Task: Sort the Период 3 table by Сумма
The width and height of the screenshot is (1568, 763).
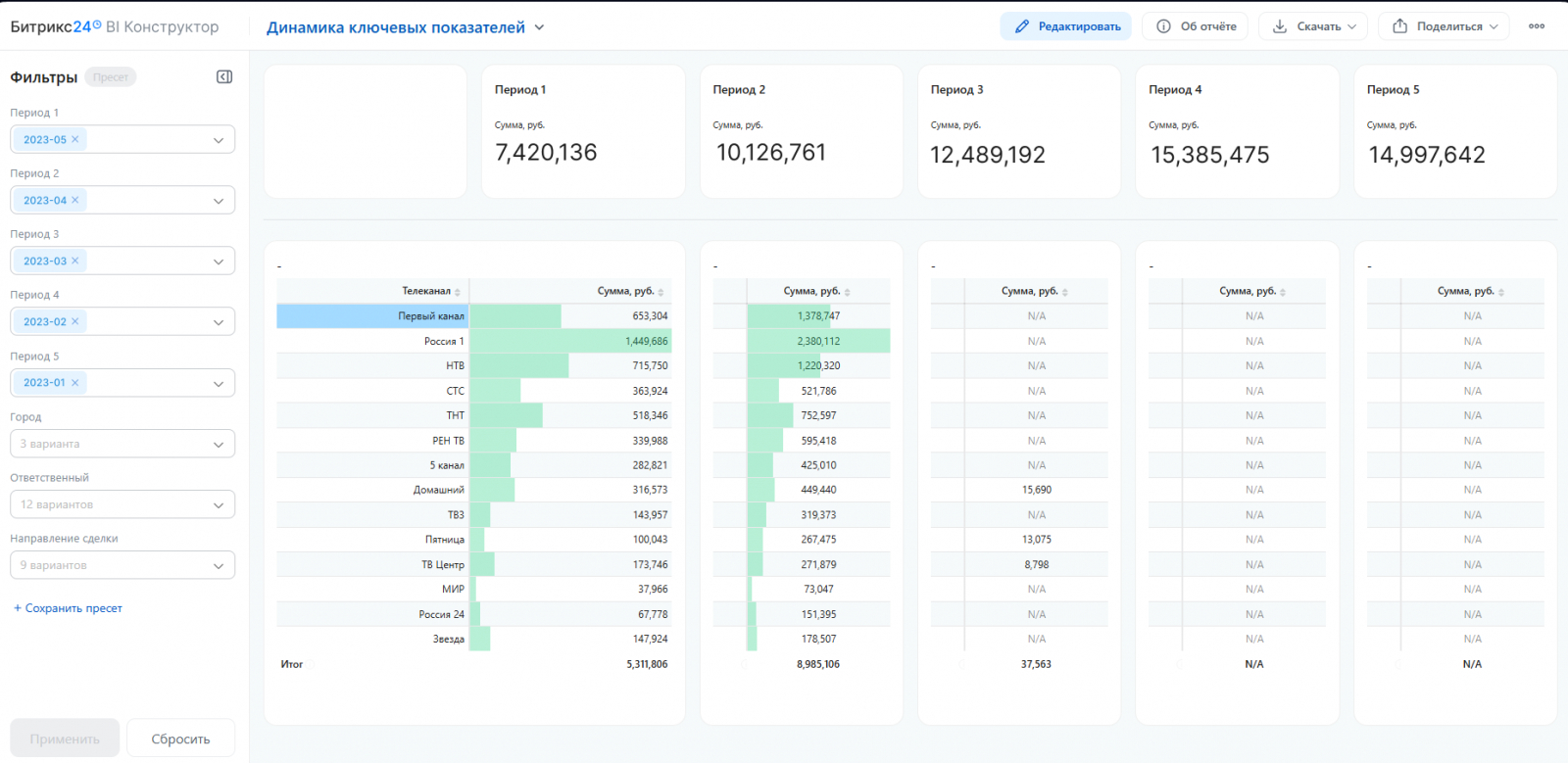Action: click(1065, 292)
